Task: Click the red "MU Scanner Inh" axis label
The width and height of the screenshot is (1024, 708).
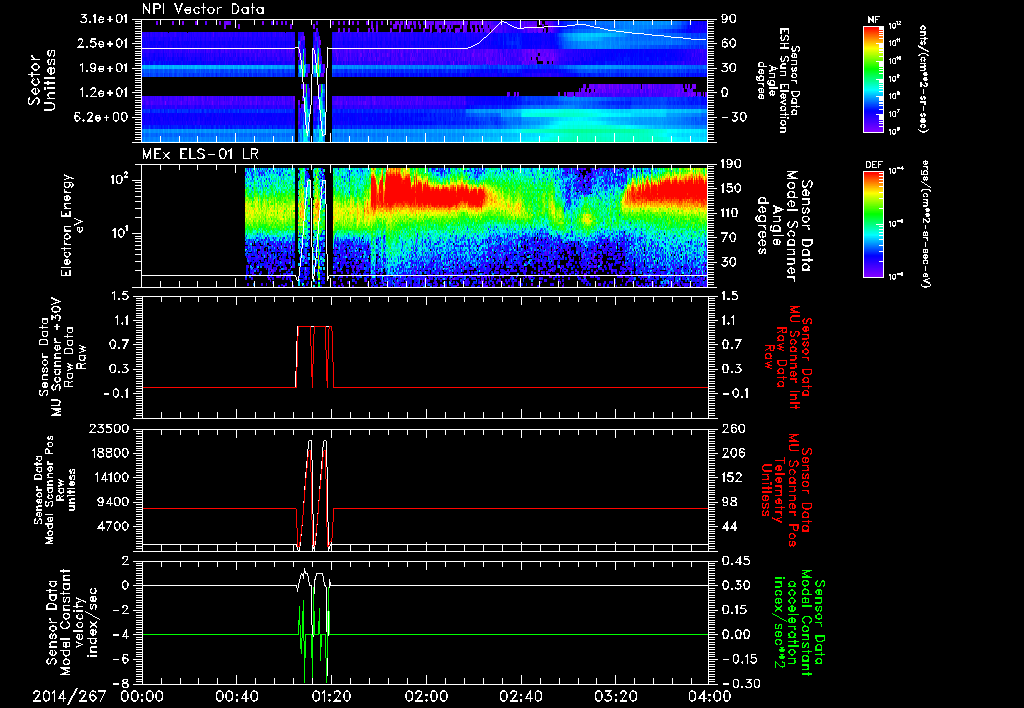Action: click(794, 357)
